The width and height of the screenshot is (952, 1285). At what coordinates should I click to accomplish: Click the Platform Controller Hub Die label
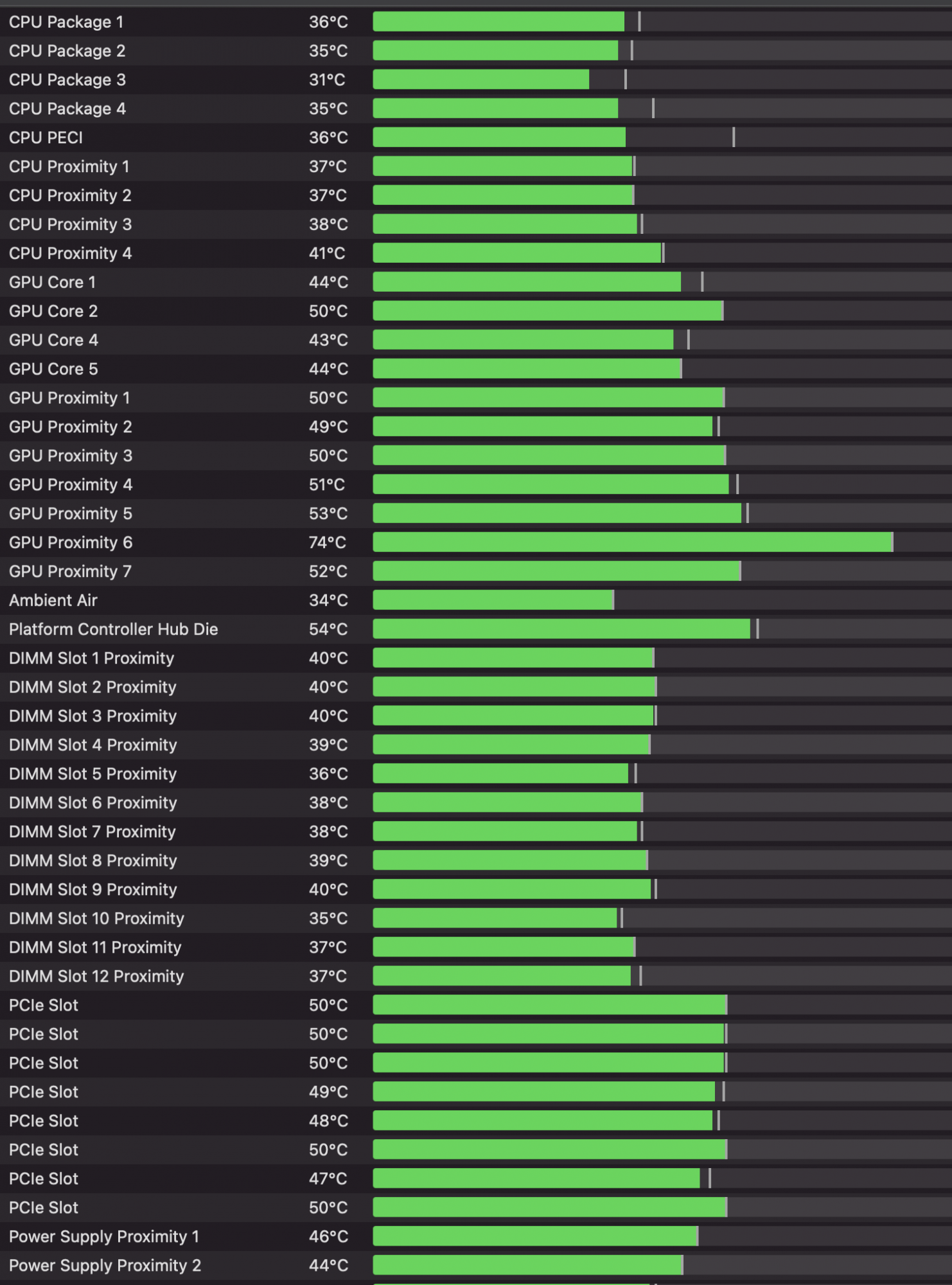coord(113,629)
